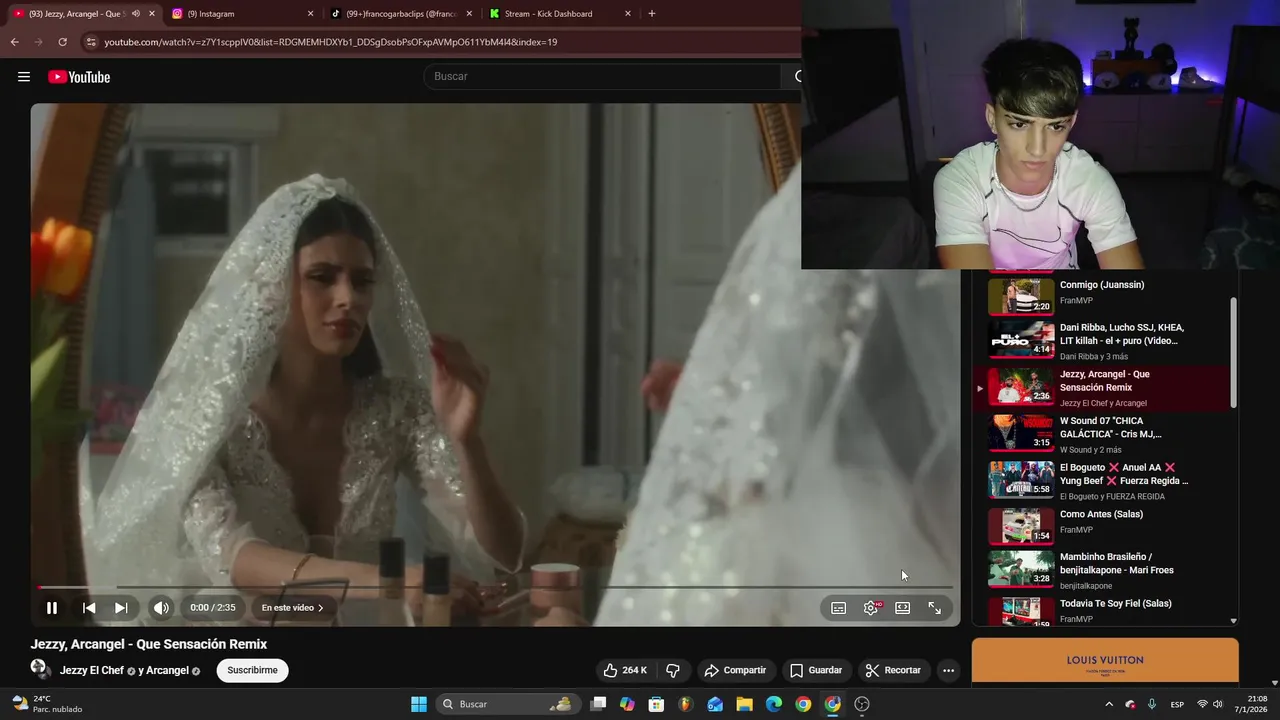
Task: Switch to Stream - Kick Dashboard tab
Action: (x=560, y=14)
